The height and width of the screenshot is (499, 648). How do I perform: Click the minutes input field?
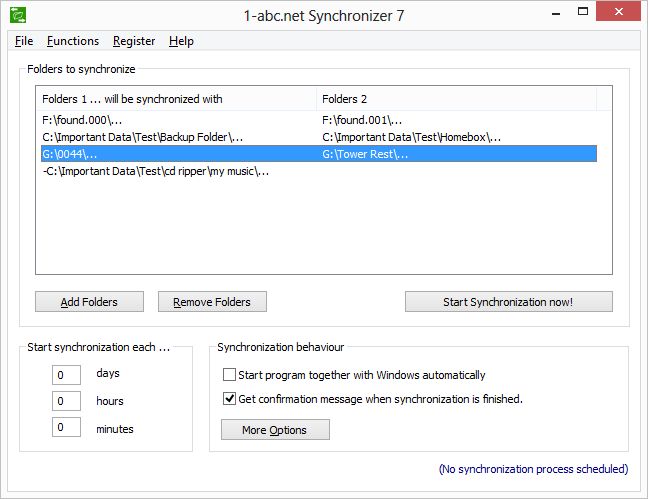click(68, 428)
